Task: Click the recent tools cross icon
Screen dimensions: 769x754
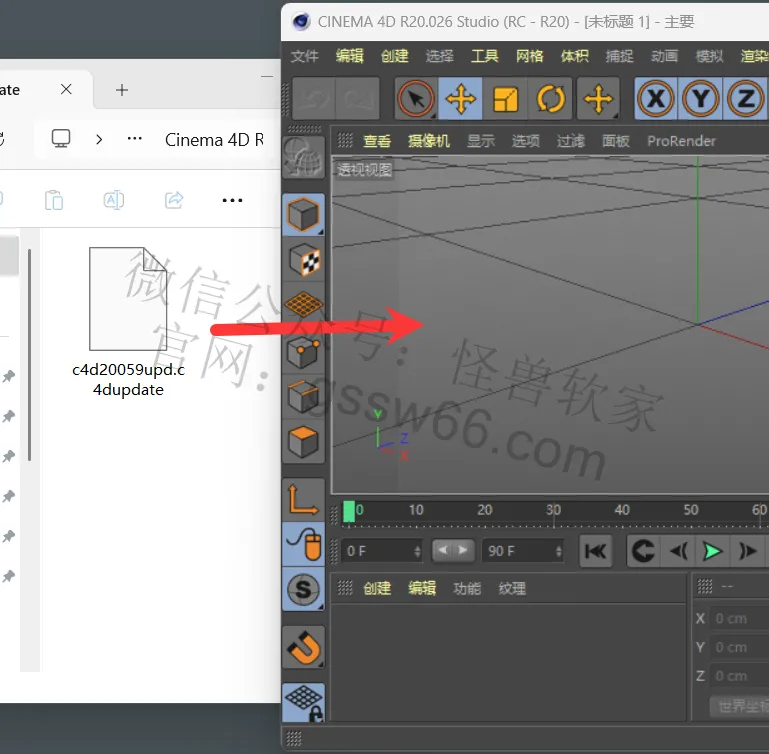Action: 598,99
